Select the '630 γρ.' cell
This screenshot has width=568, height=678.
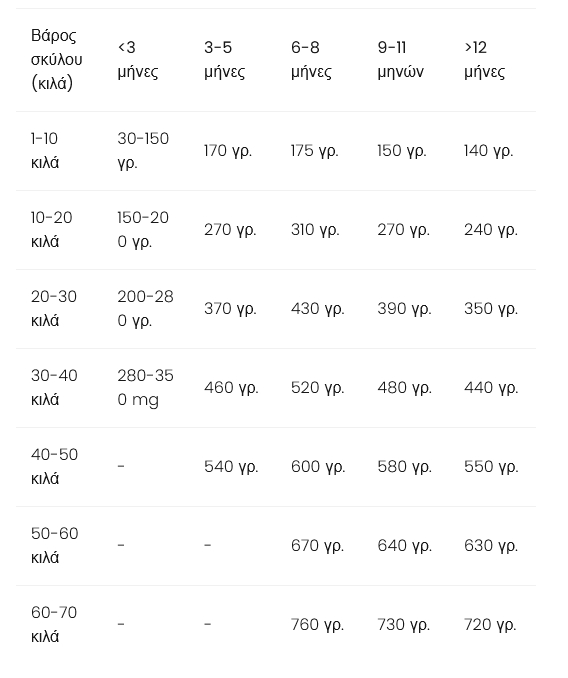(491, 546)
